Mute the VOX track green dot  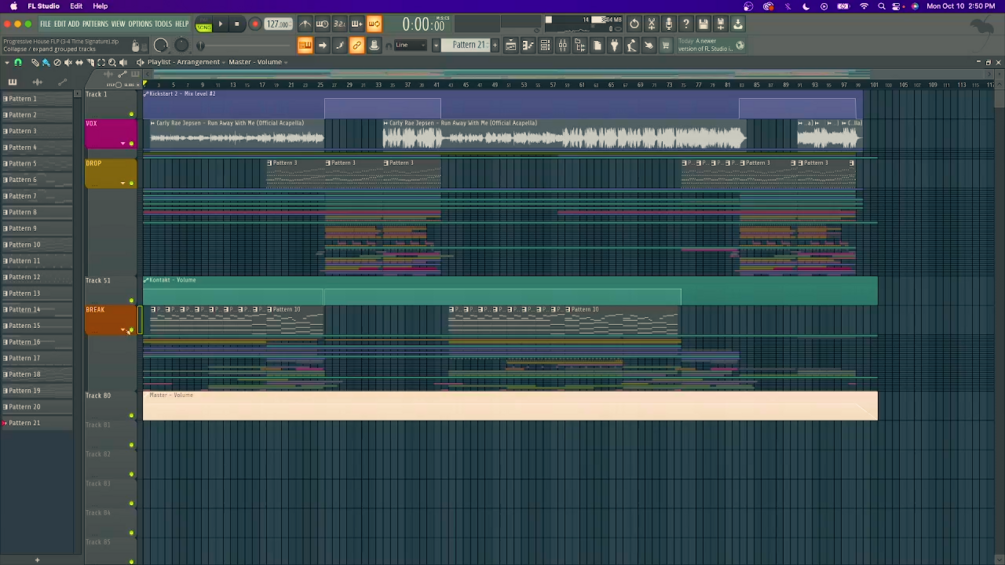(x=131, y=143)
